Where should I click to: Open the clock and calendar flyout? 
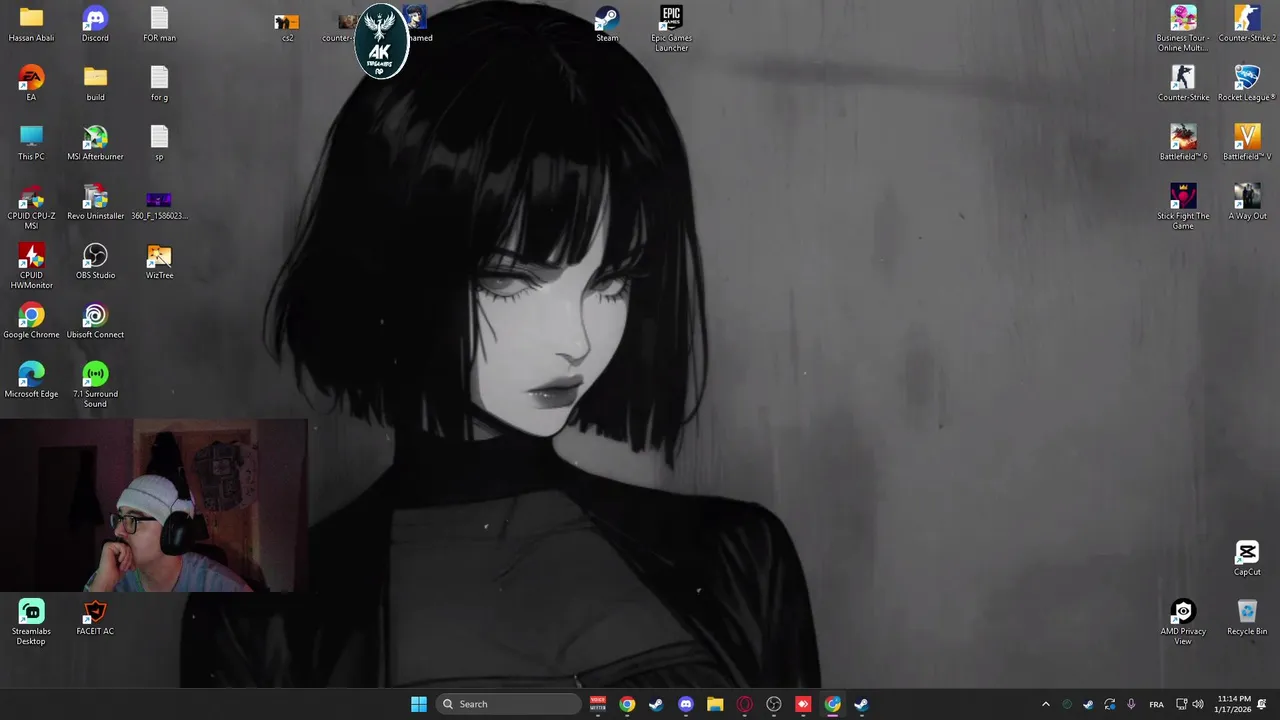[x=1233, y=704]
